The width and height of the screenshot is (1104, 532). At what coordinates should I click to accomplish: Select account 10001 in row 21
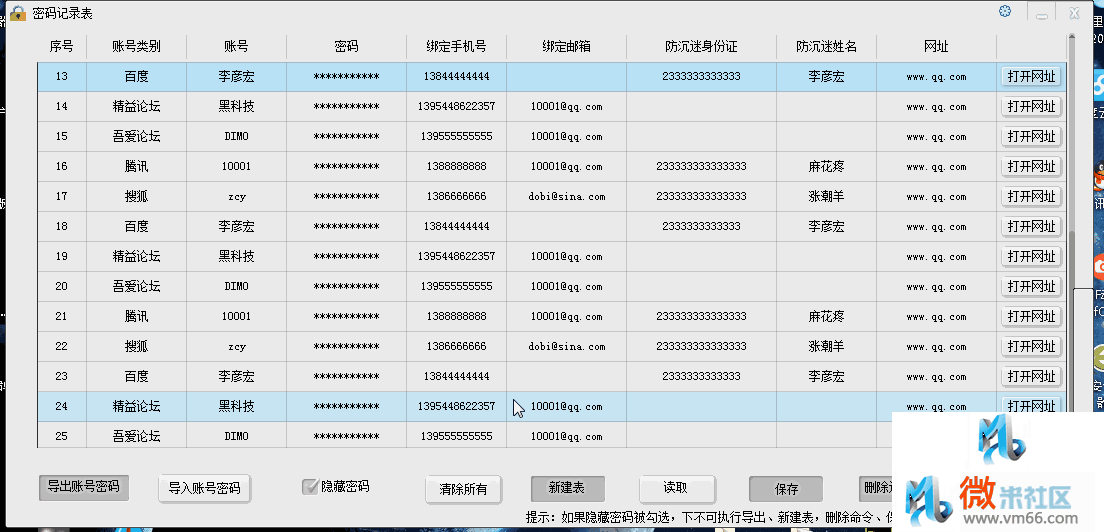237,317
